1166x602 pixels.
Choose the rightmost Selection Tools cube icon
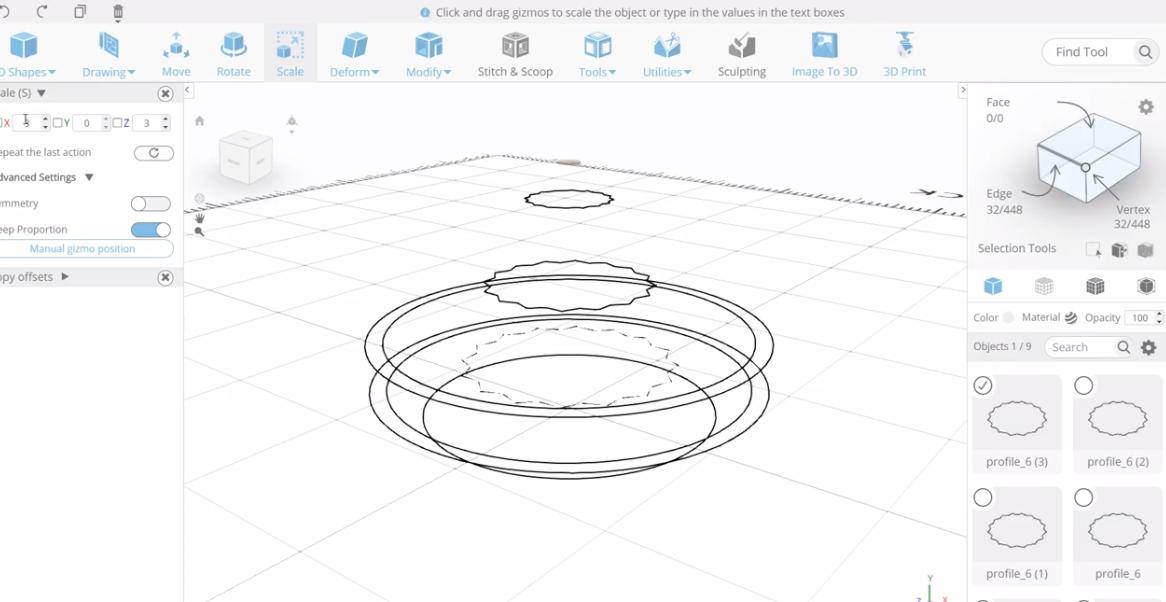point(1145,250)
